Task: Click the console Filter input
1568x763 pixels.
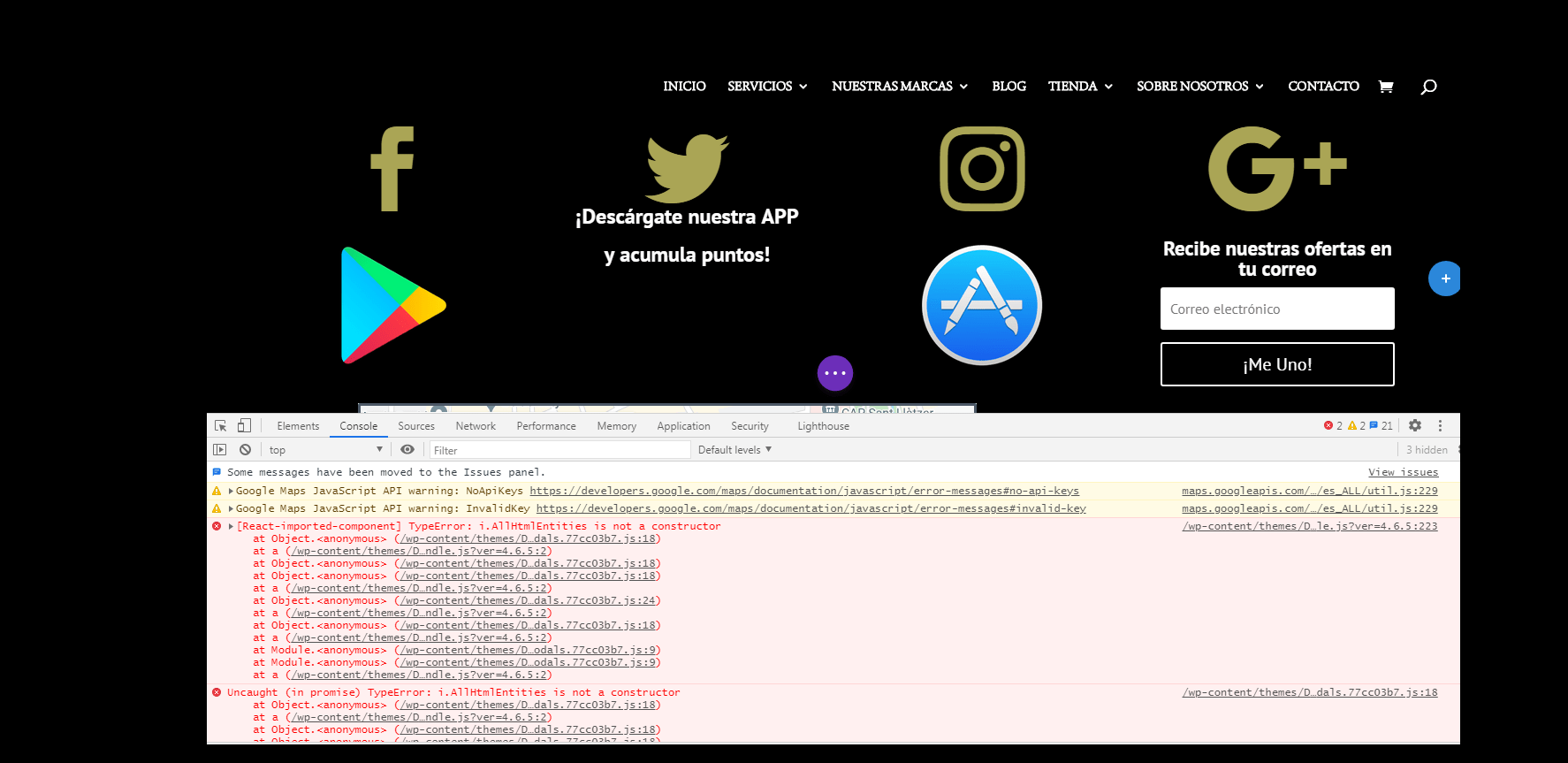Action: click(x=559, y=450)
